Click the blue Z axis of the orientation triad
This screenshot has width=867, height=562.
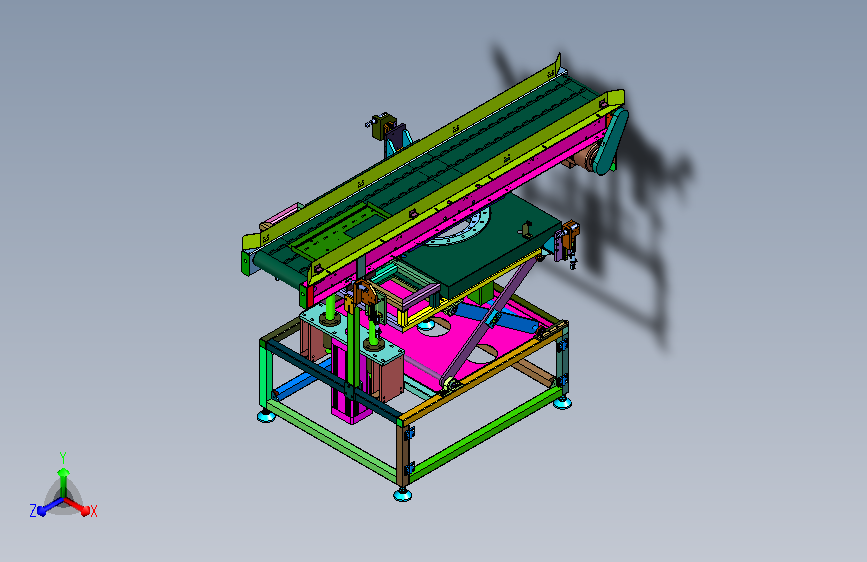click(x=50, y=506)
